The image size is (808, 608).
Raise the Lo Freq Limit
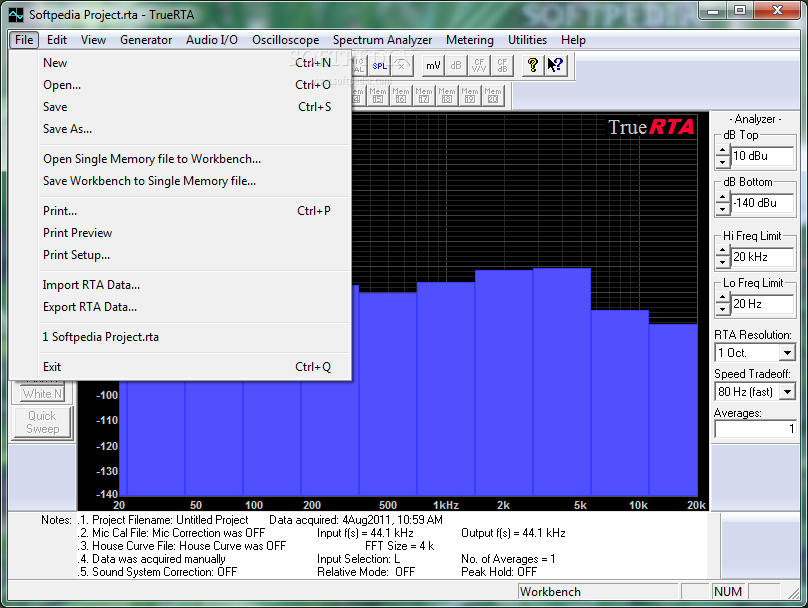click(x=722, y=299)
